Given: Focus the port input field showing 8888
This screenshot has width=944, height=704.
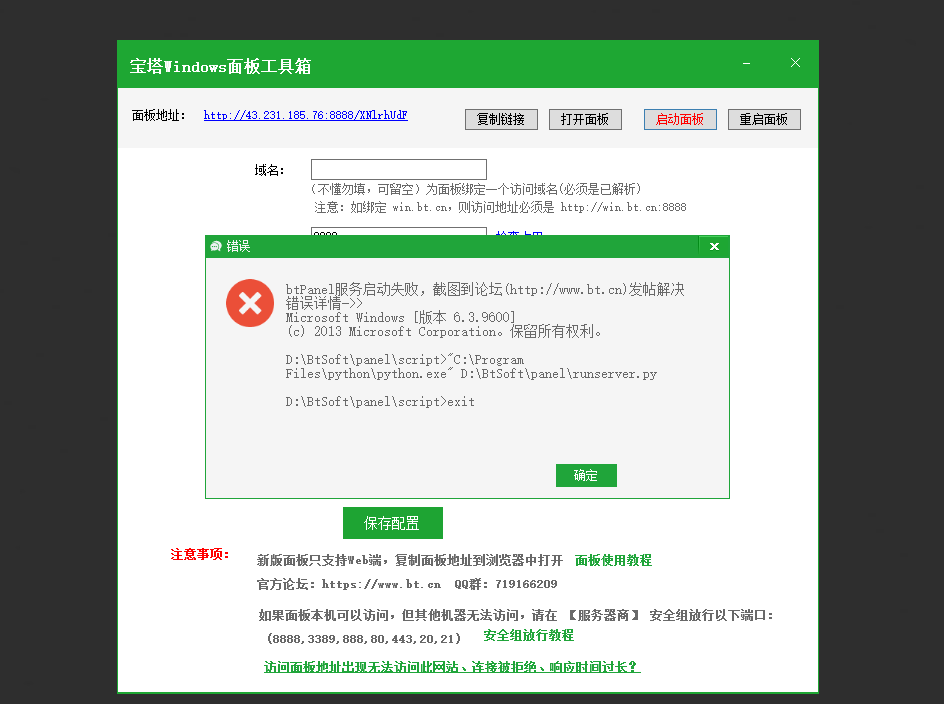Looking at the screenshot, I should pyautogui.click(x=399, y=231).
